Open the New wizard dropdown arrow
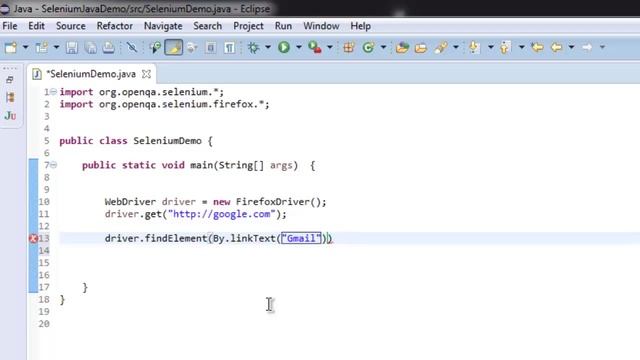The height and width of the screenshot is (360, 640). point(25,48)
